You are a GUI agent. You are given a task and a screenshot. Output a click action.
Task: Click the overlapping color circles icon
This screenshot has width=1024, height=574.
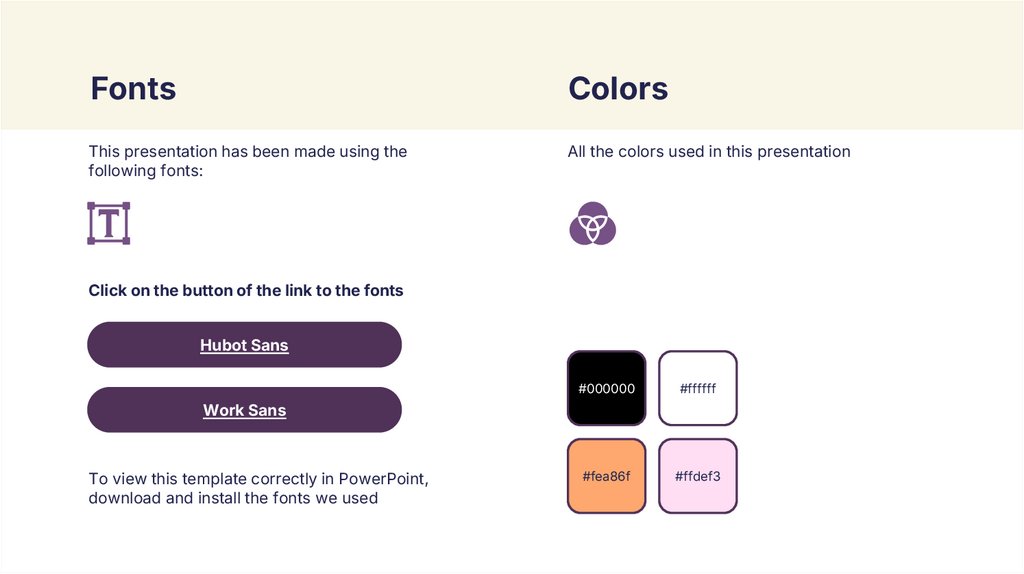[592, 223]
